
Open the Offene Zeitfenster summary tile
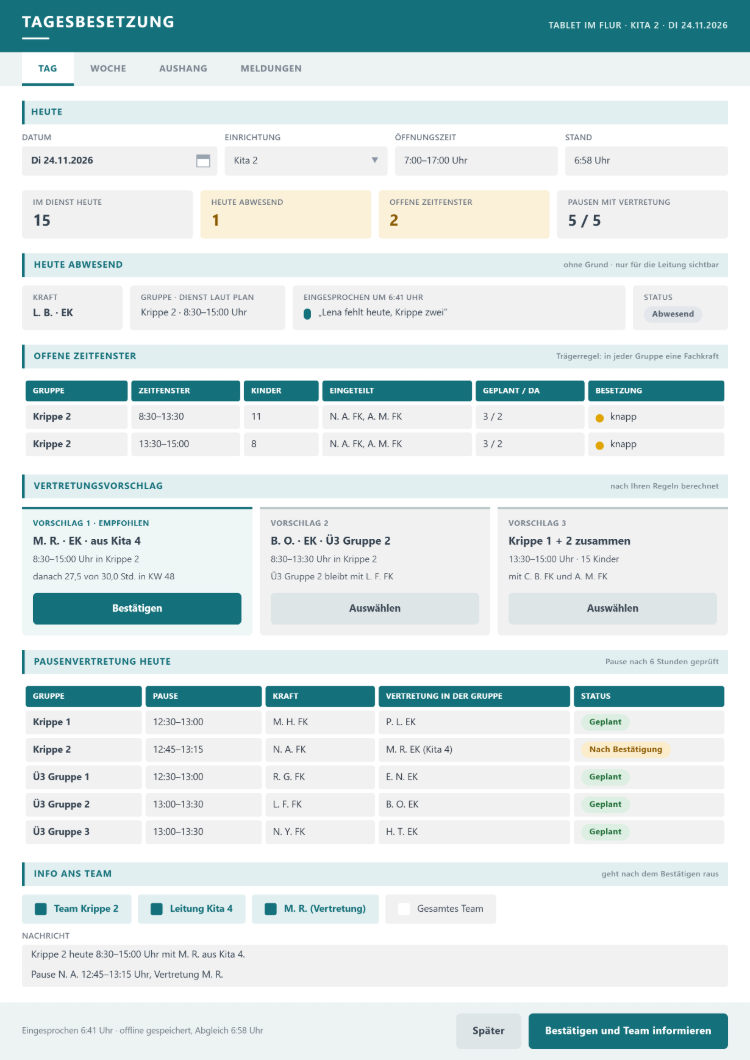pyautogui.click(x=464, y=214)
